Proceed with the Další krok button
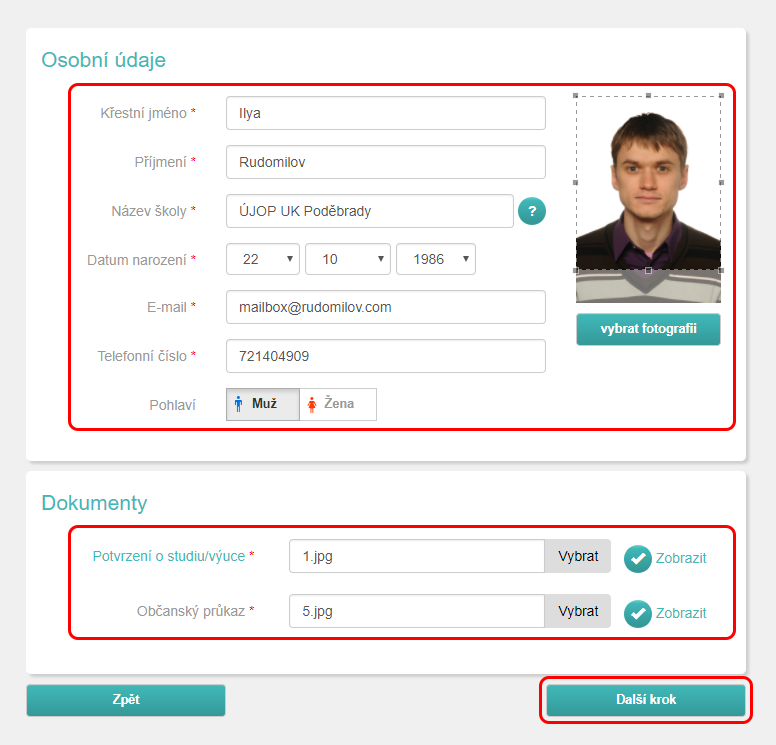 pos(646,700)
